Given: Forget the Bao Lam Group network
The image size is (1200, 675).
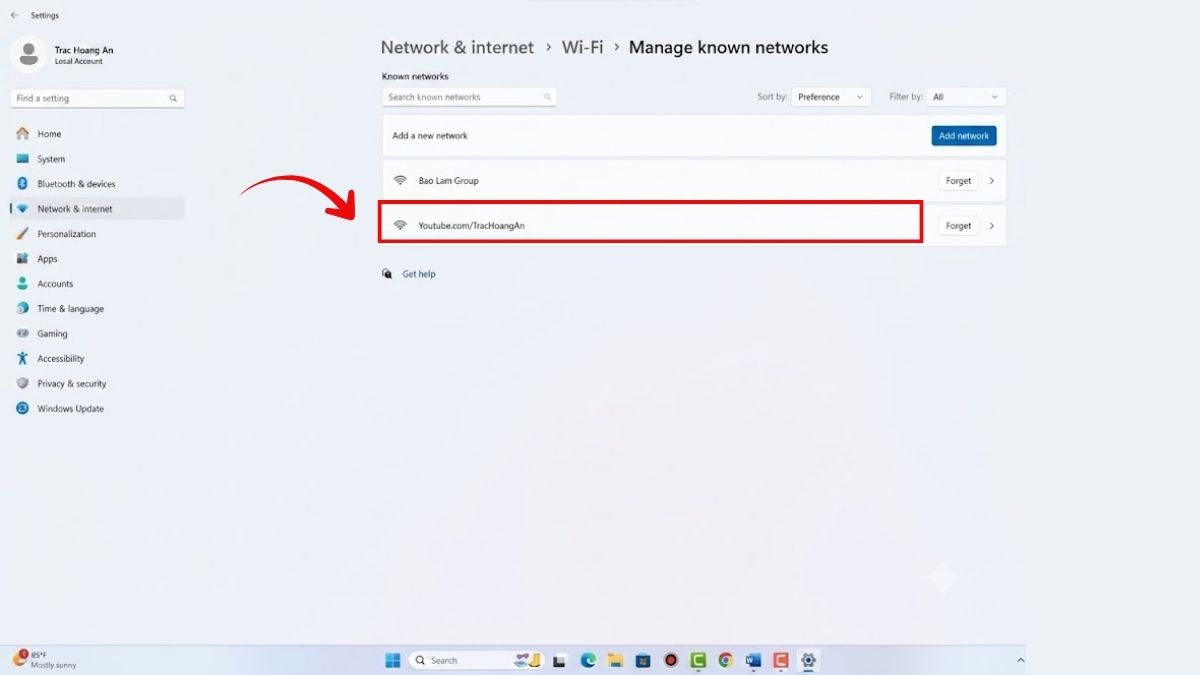Looking at the screenshot, I should (x=958, y=181).
